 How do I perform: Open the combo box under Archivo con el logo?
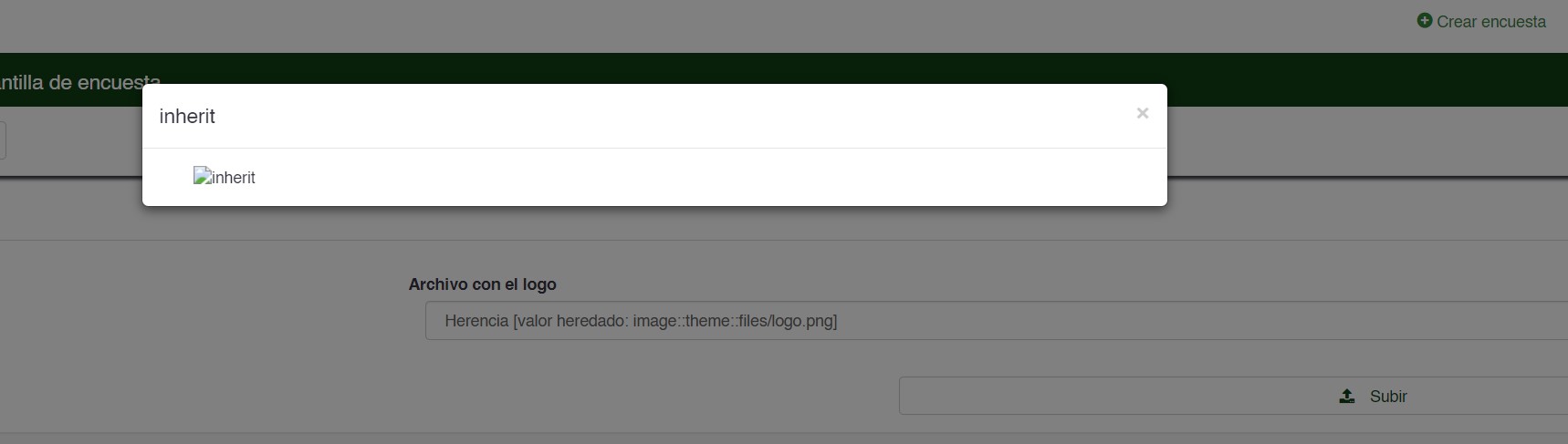[997, 321]
